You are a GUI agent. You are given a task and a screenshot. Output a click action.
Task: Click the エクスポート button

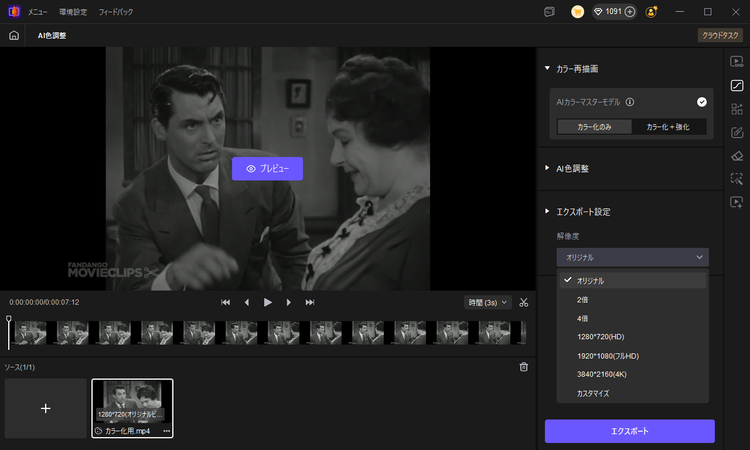tap(629, 431)
